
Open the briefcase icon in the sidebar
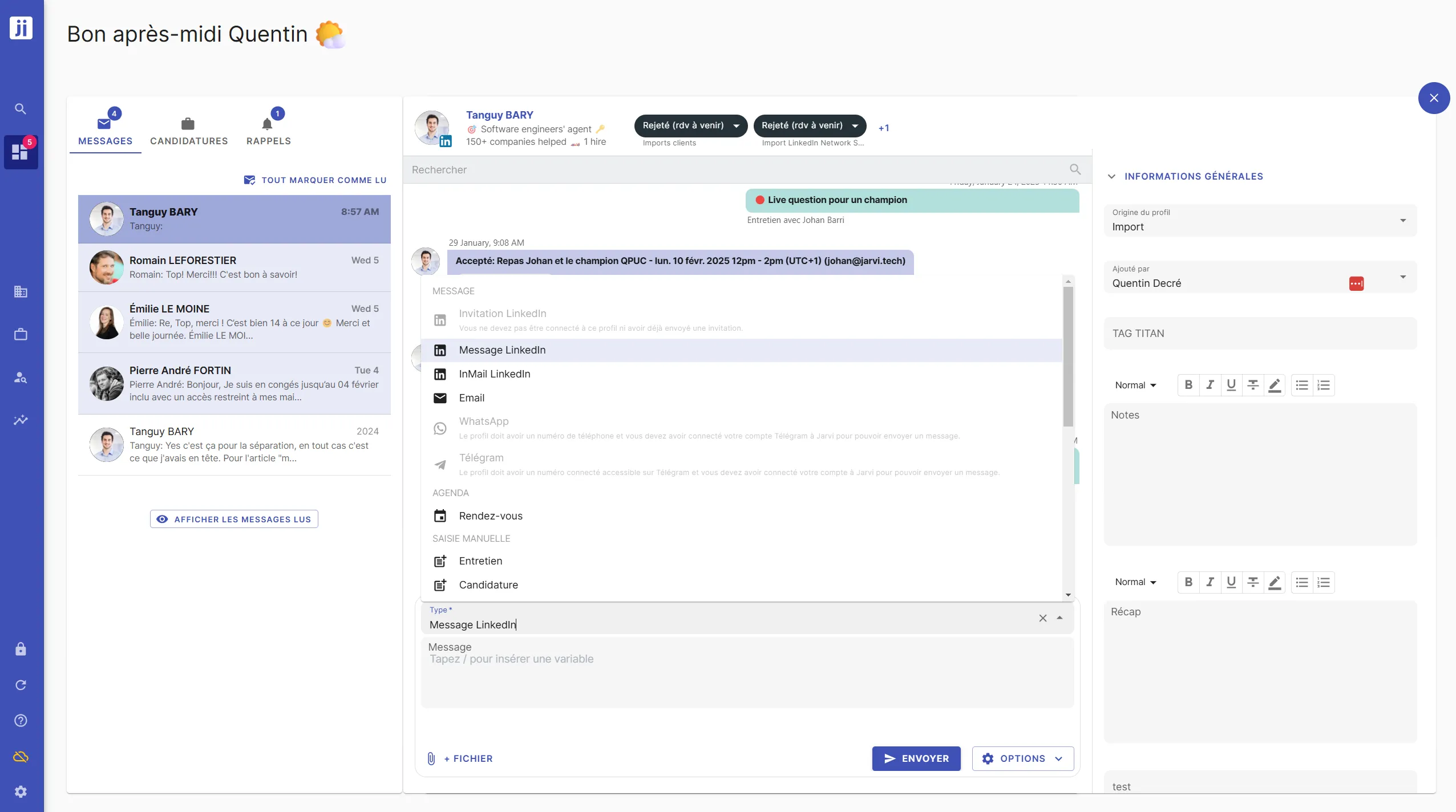pos(21,334)
